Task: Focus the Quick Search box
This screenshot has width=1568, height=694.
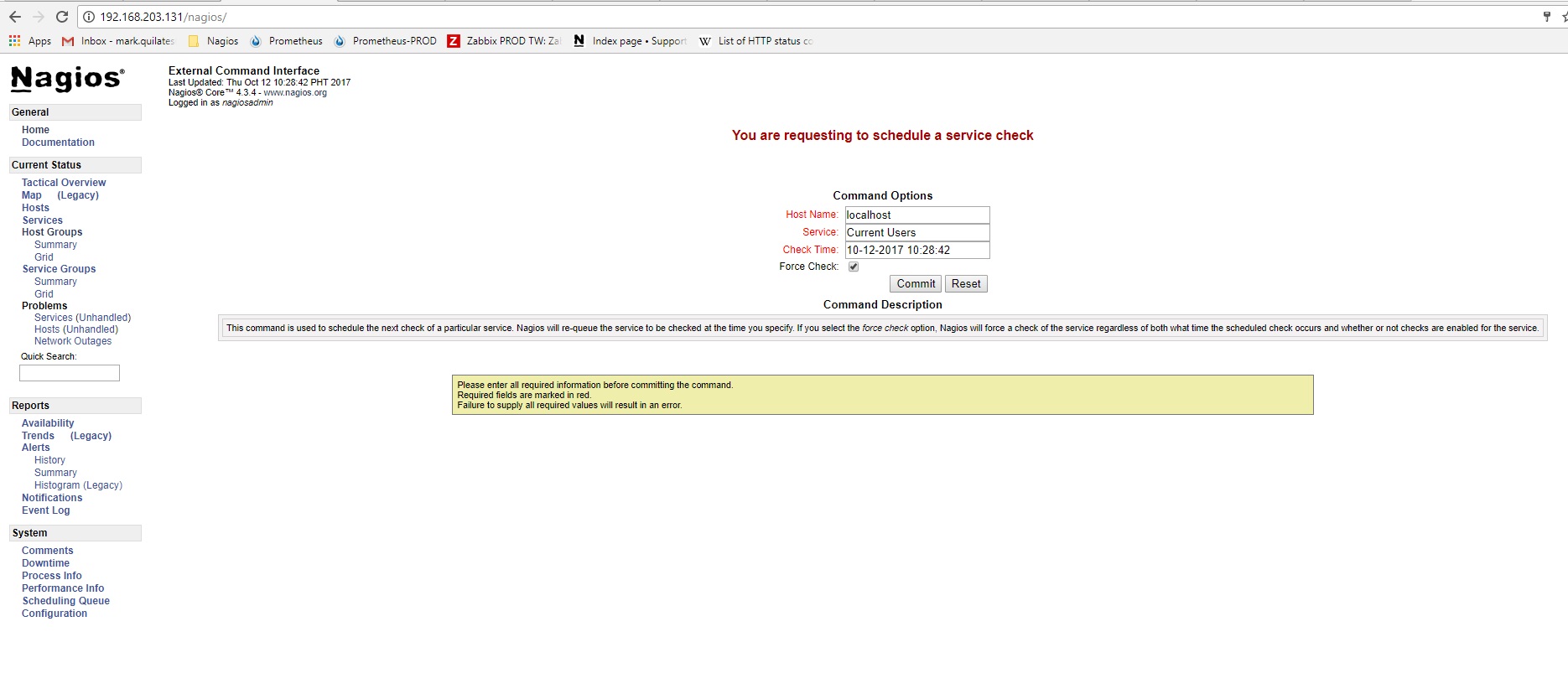Action: 70,373
